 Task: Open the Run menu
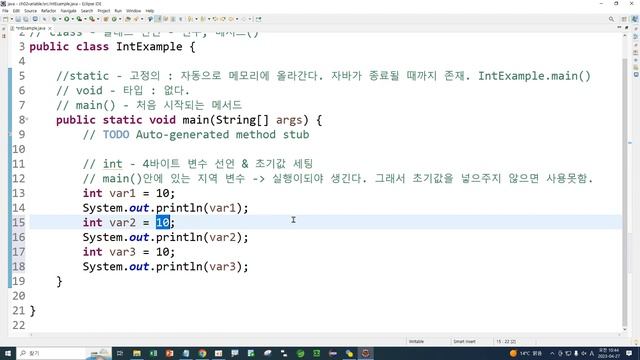(118, 11)
